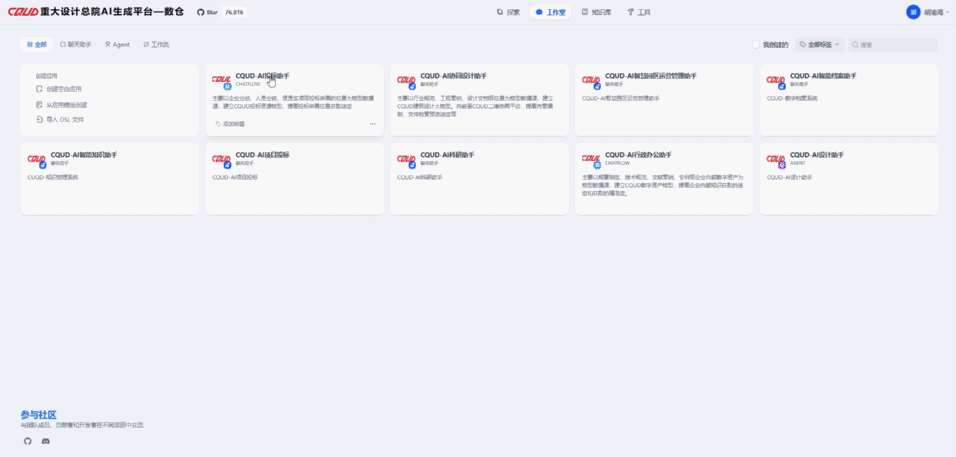
Task: Open the 工具 navigation item
Action: click(x=638, y=12)
